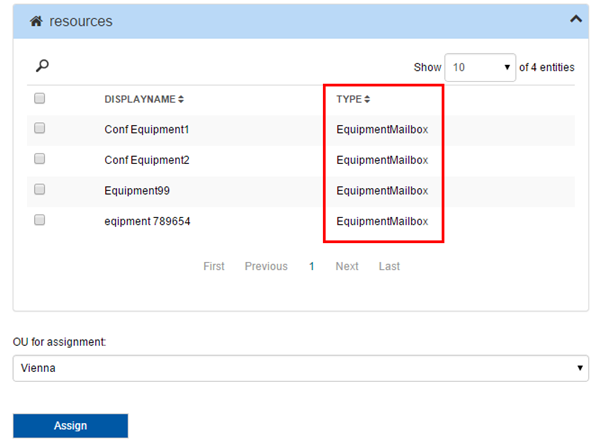
Task: Sort by DISPLAYNAME column arrows
Action: point(181,99)
